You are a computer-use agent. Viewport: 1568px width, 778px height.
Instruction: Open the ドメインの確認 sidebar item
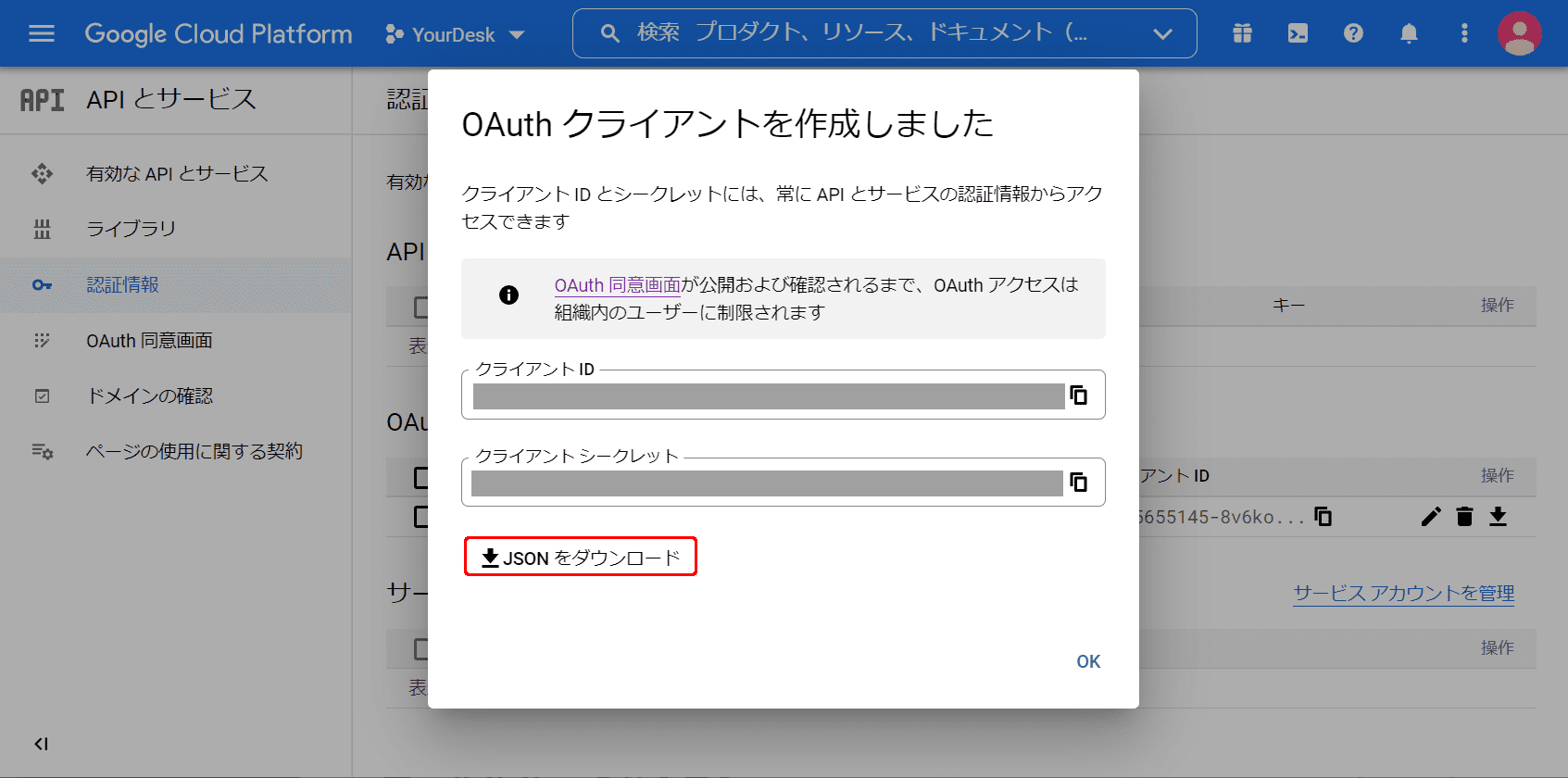176,395
